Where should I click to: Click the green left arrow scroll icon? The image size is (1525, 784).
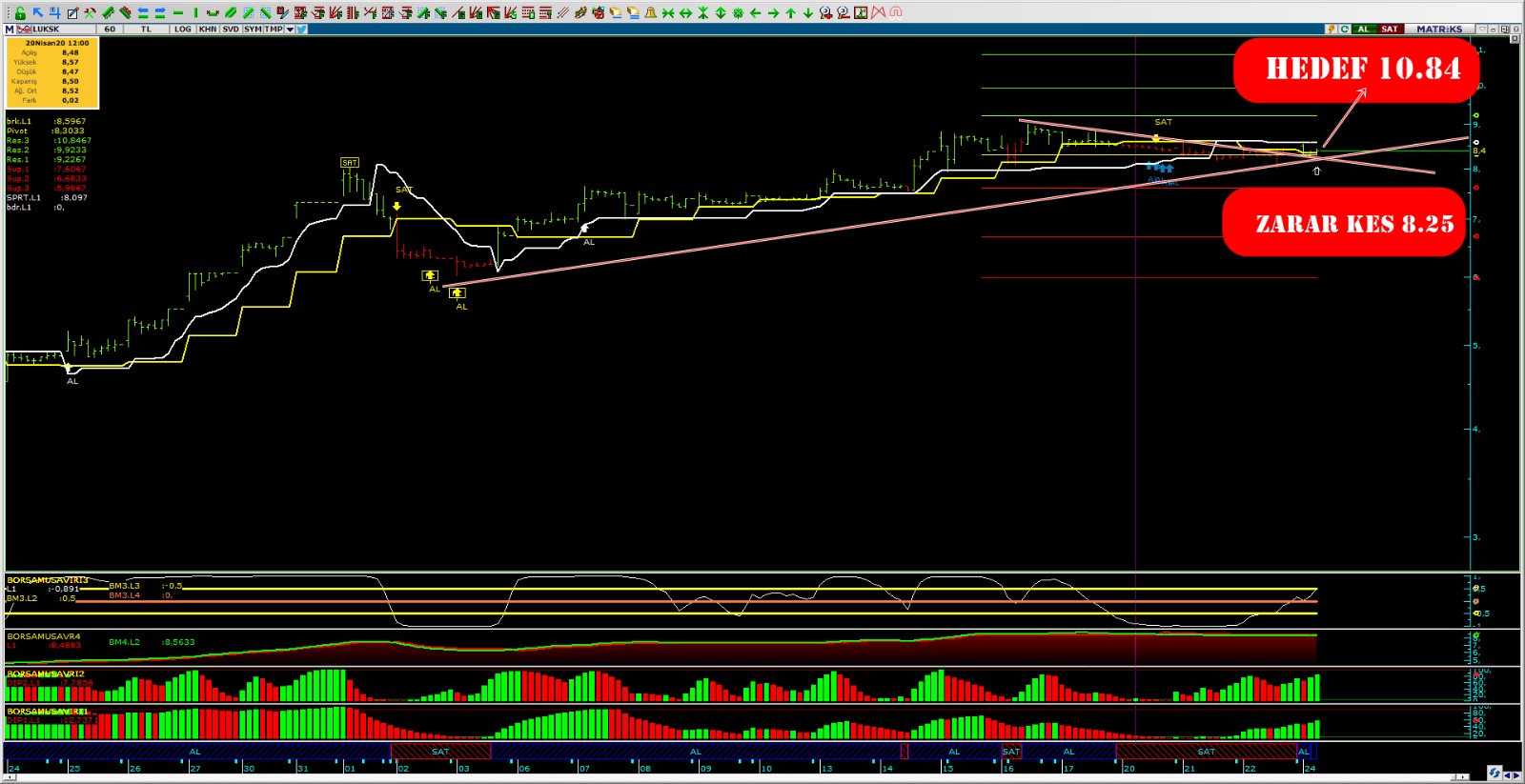tap(755, 13)
